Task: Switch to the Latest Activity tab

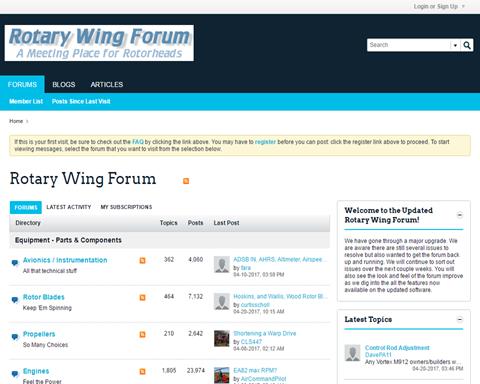Action: (x=69, y=207)
